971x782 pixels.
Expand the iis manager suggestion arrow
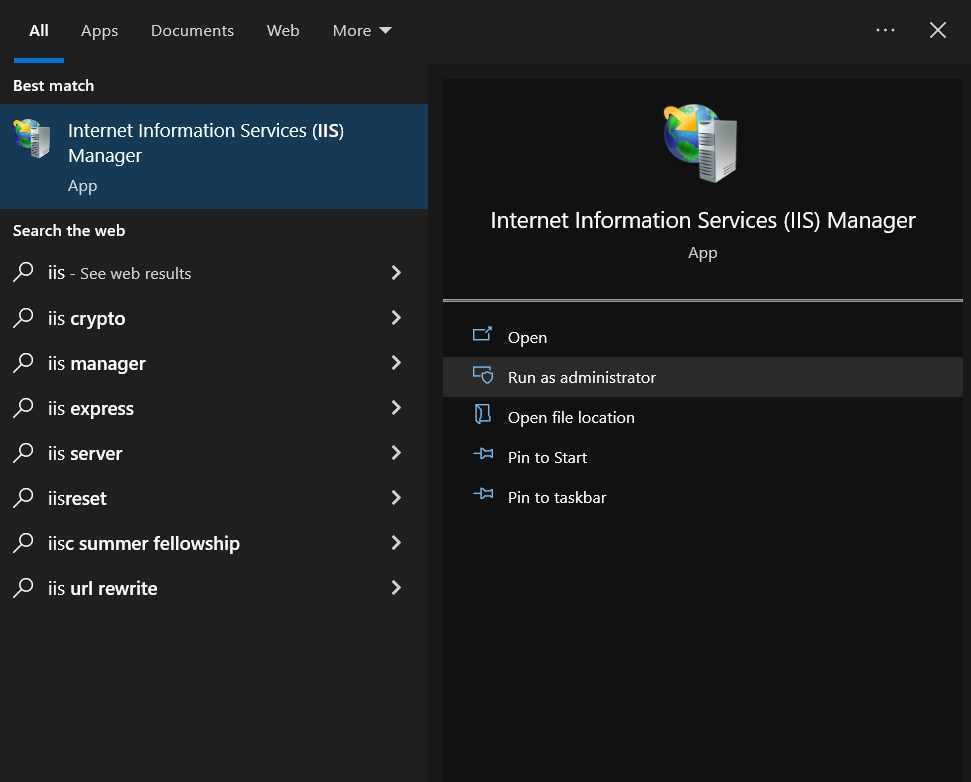396,363
